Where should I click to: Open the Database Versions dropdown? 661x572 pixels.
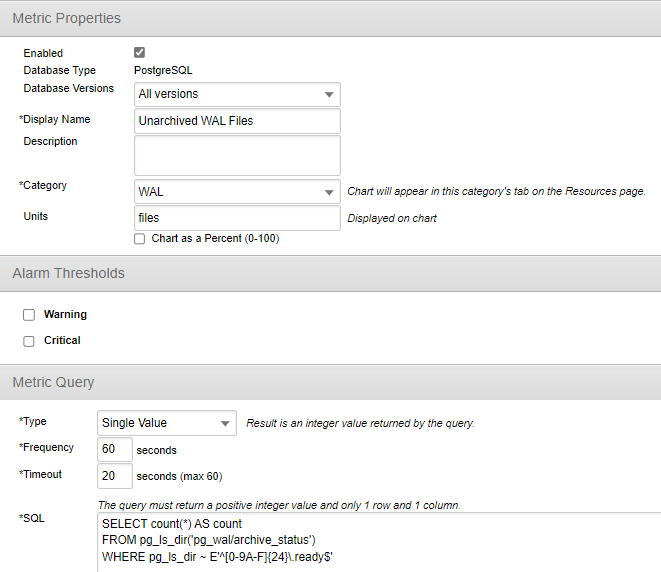point(237,94)
